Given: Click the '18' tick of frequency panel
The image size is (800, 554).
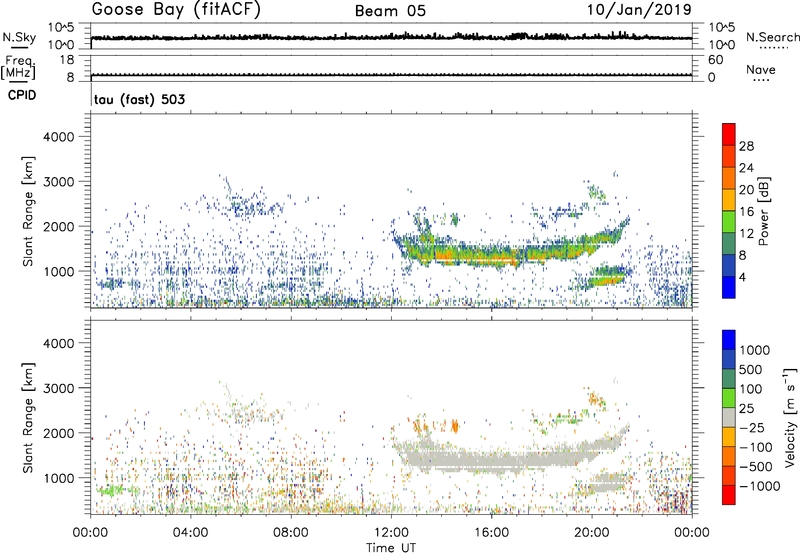Looking at the screenshot, I should click(67, 60).
